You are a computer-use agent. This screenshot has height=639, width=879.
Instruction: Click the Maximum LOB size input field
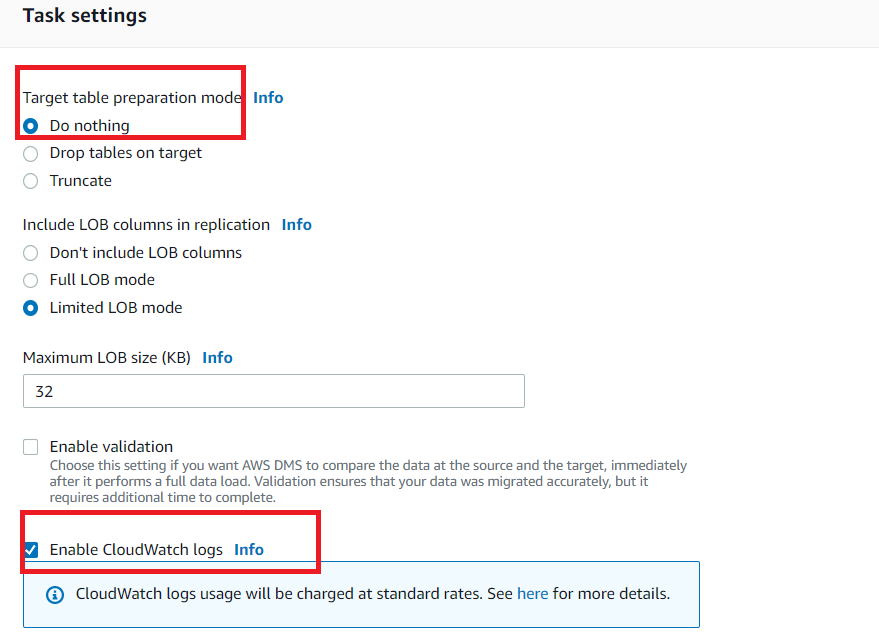pos(274,391)
